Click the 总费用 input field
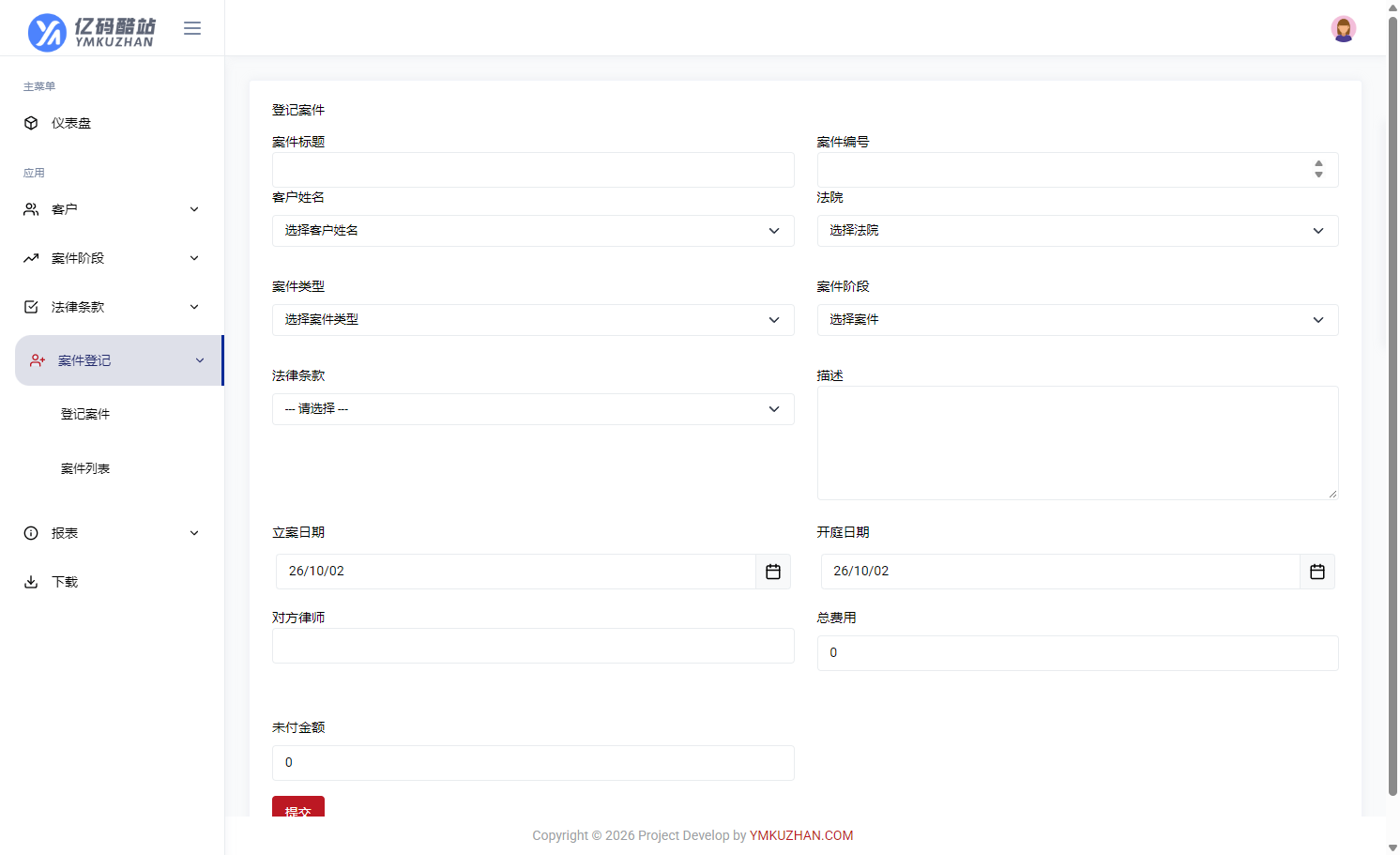This screenshot has height=855, width=1400. tap(1077, 653)
